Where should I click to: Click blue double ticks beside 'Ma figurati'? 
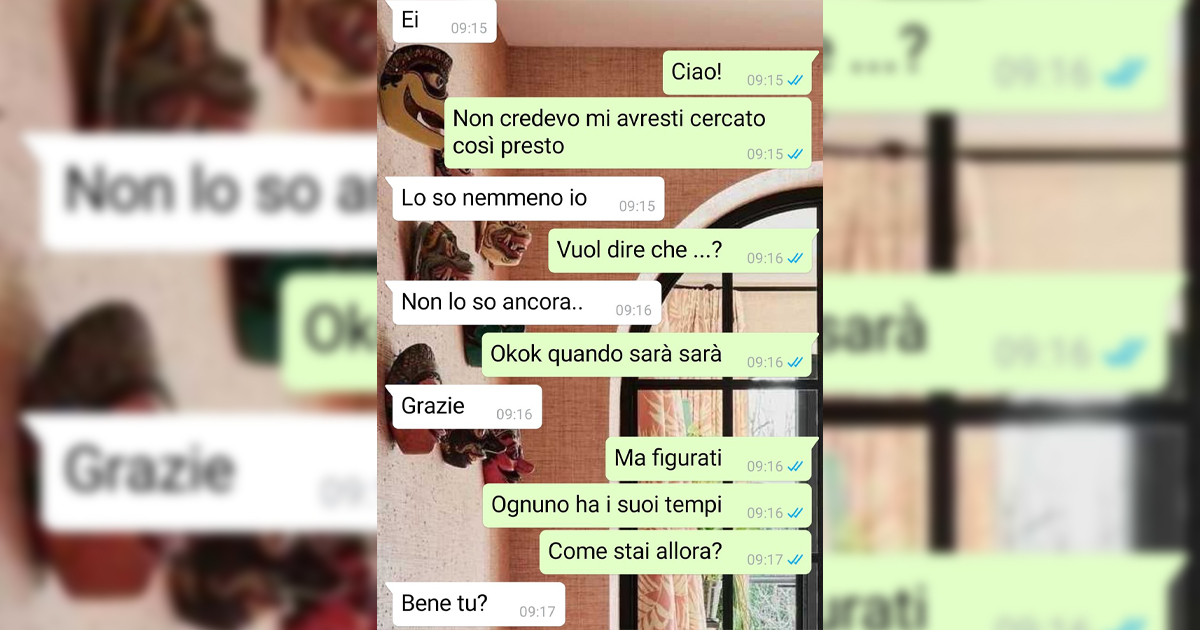coord(795,466)
